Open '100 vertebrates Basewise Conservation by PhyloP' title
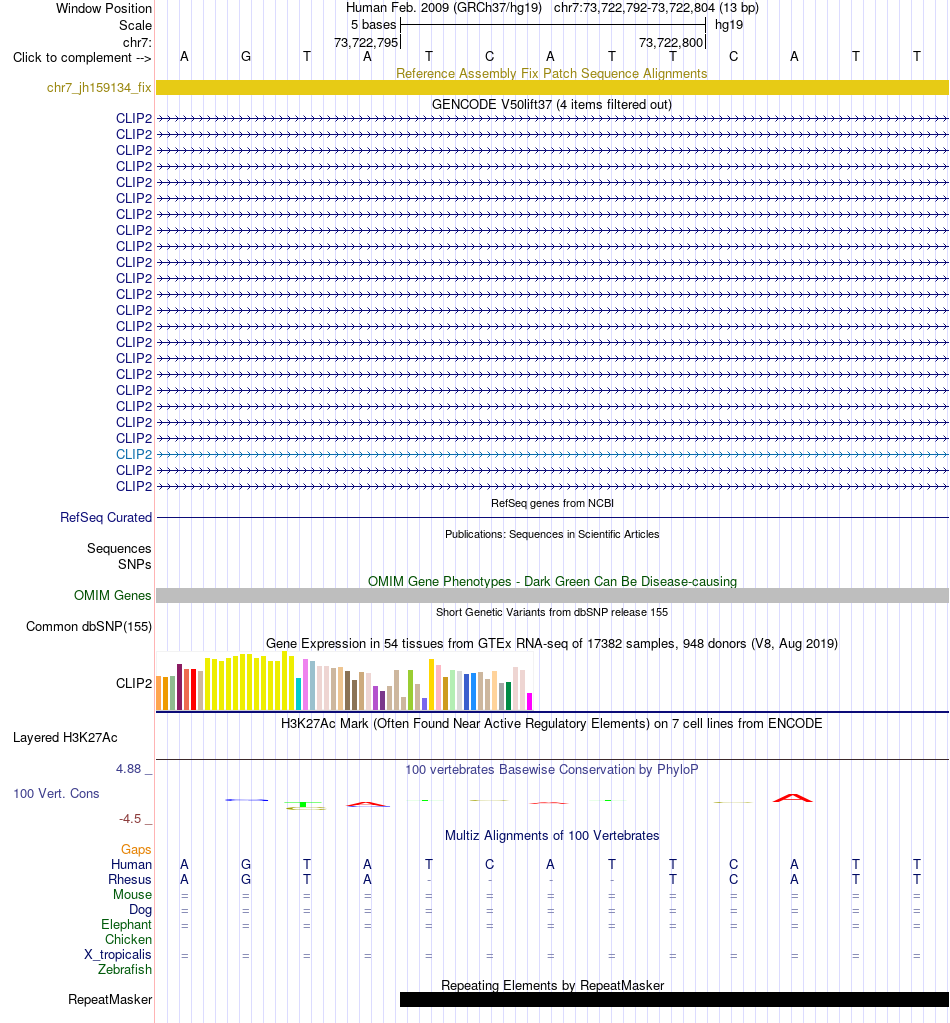 [552, 770]
